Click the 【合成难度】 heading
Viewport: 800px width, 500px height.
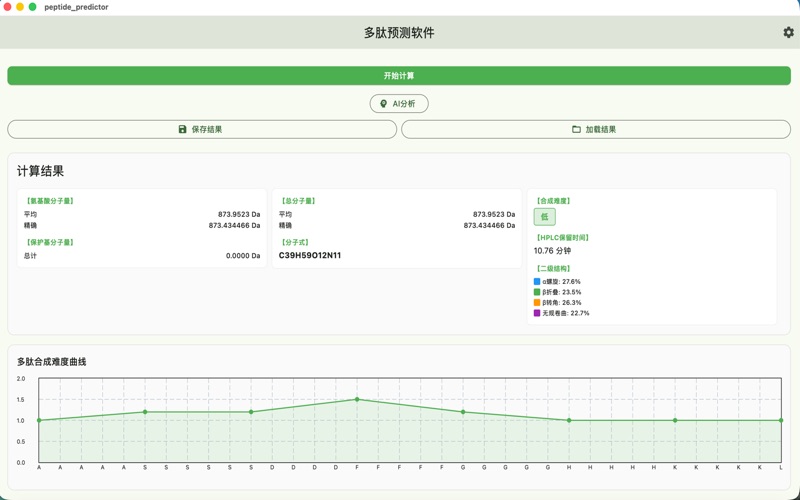[554, 201]
